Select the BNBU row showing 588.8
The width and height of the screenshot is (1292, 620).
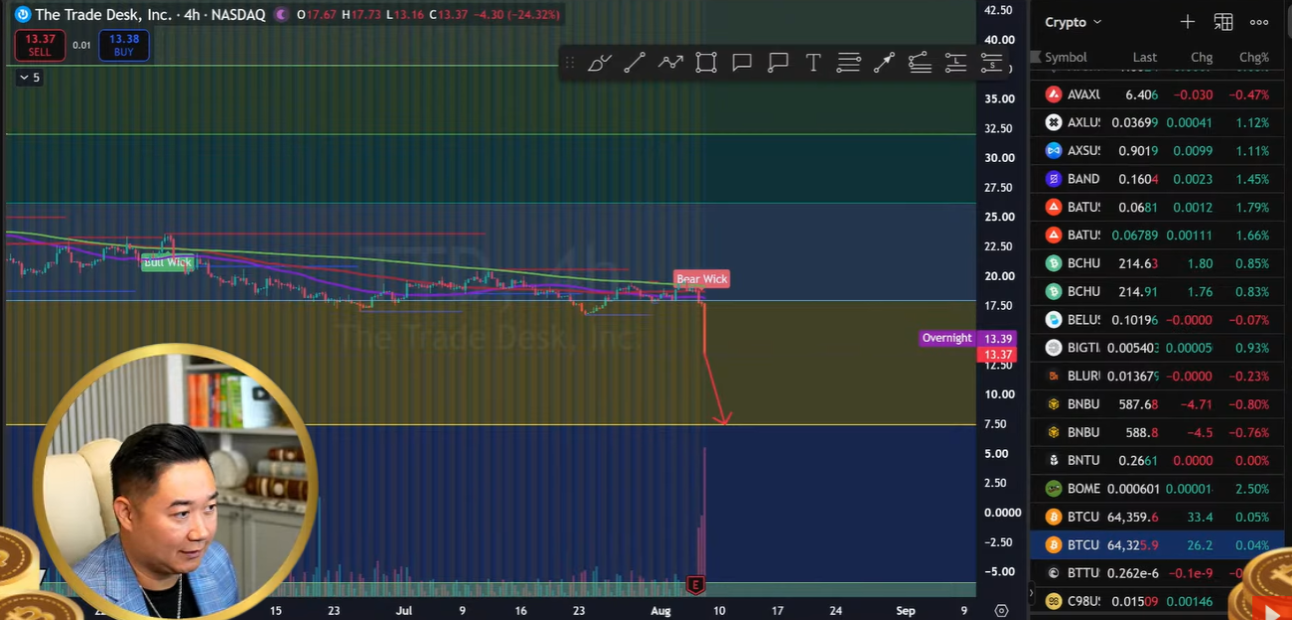1157,433
